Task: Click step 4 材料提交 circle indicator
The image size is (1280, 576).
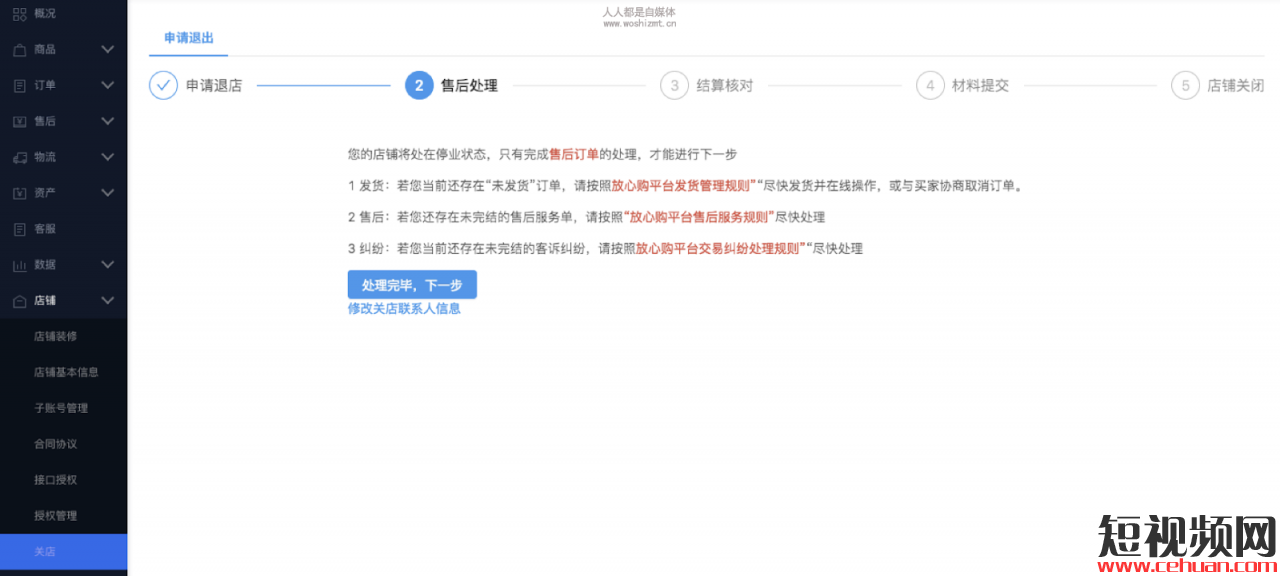Action: pos(930,85)
